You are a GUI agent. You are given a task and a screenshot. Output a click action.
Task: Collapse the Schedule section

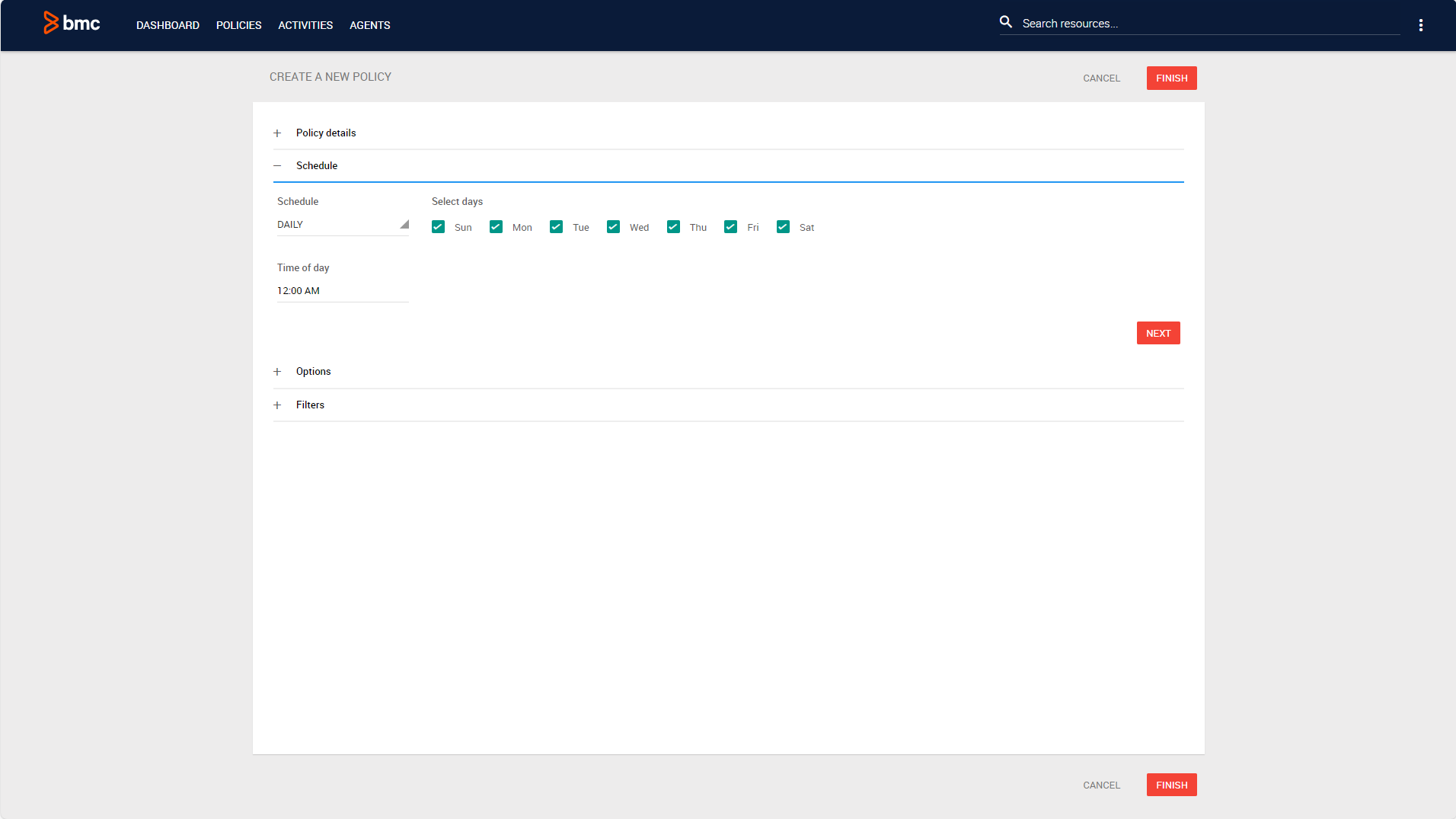[x=278, y=165]
